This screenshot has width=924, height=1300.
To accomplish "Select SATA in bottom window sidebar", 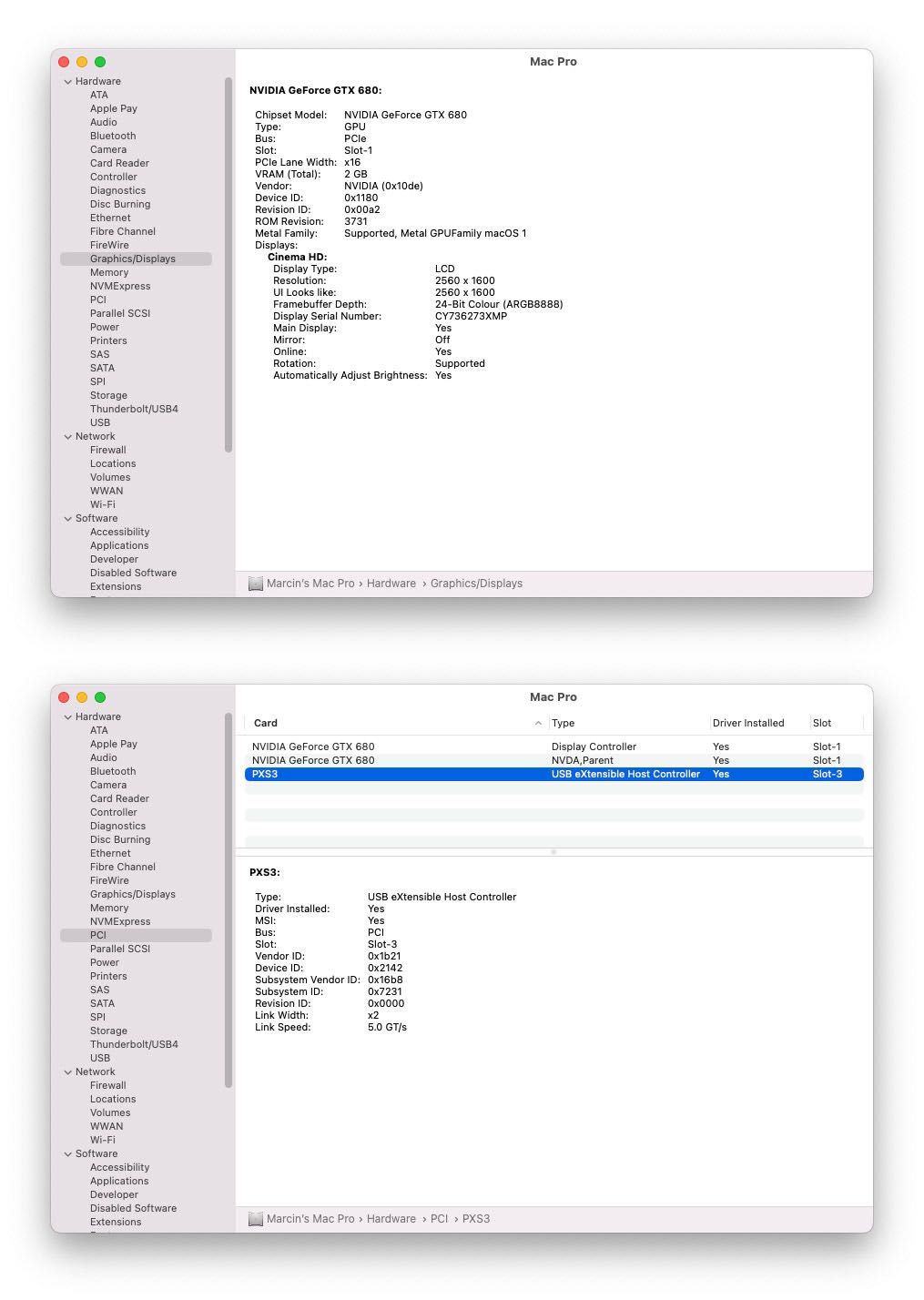I will pyautogui.click(x=102, y=1003).
